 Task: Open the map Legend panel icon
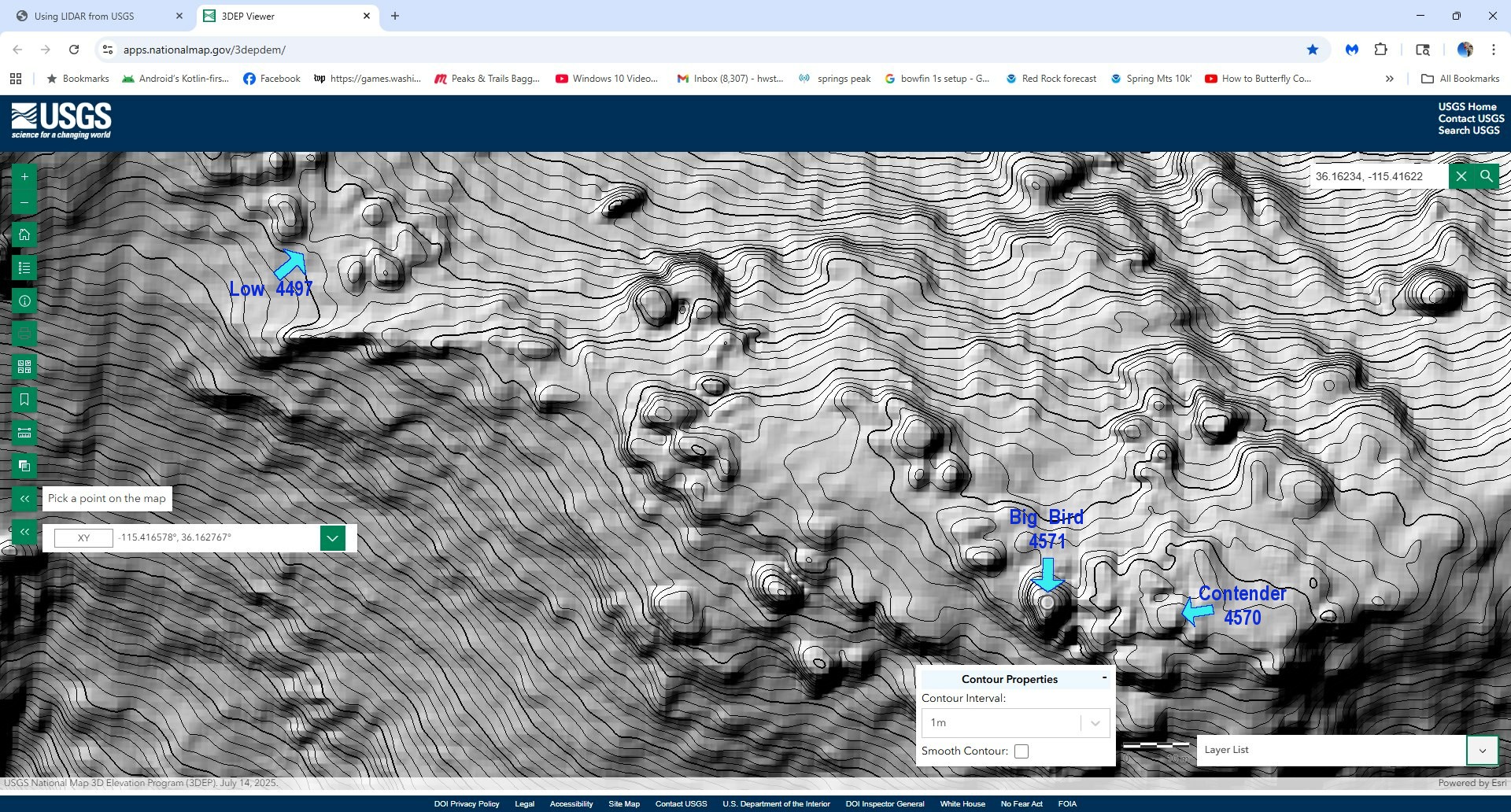[x=24, y=268]
